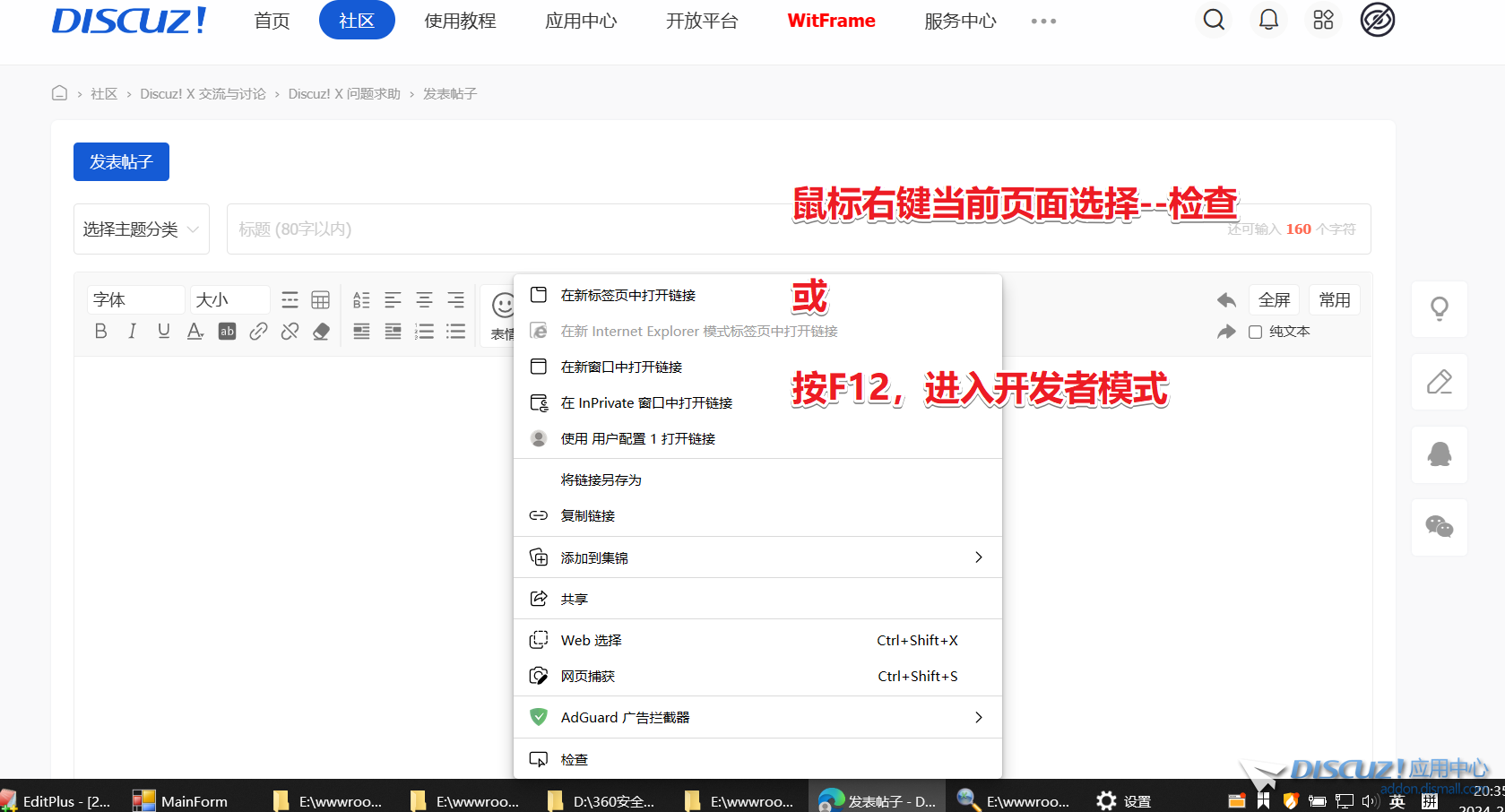Viewport: 1505px width, 812px height.
Task: Click the undo arrow in the editor
Action: click(x=1226, y=300)
